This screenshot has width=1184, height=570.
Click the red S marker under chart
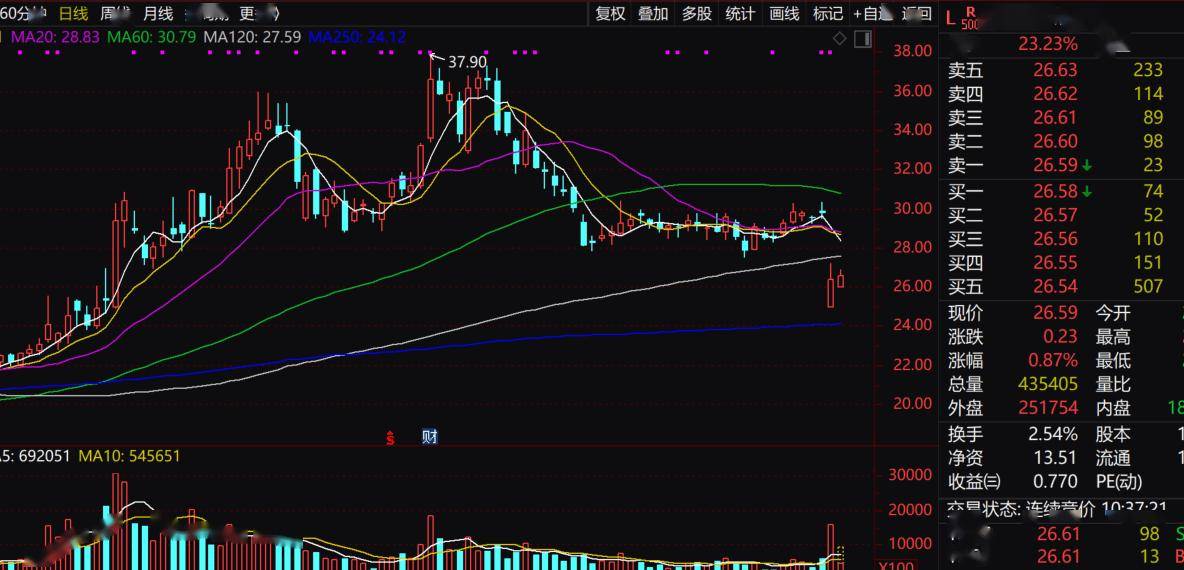coord(391,437)
